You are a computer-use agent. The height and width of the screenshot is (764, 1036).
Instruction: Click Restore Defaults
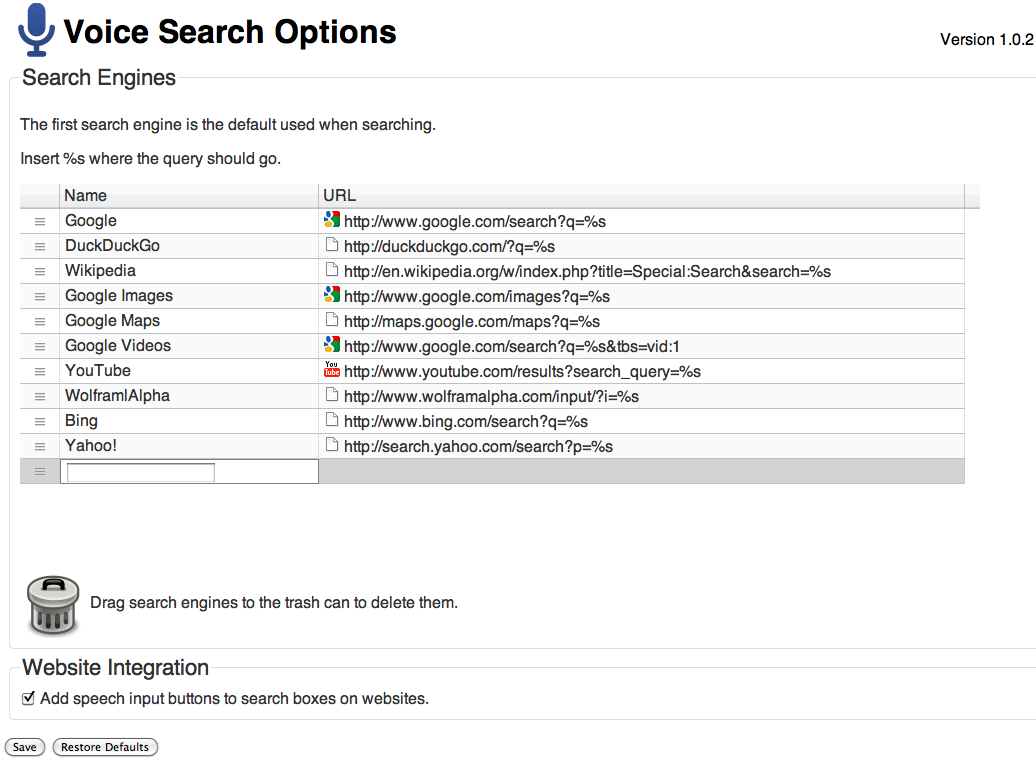pos(105,746)
